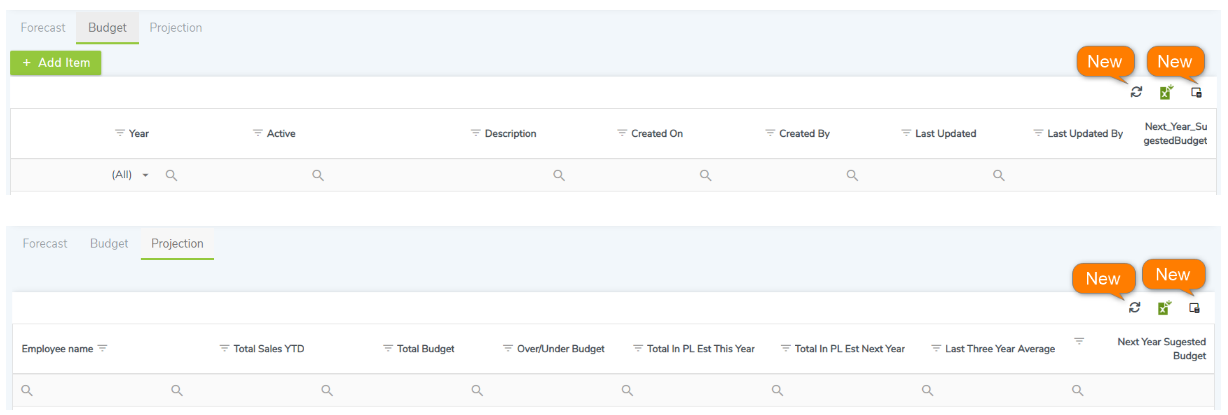Select the Projection tab in the upper tab strip
1228x415 pixels.
tap(176, 28)
